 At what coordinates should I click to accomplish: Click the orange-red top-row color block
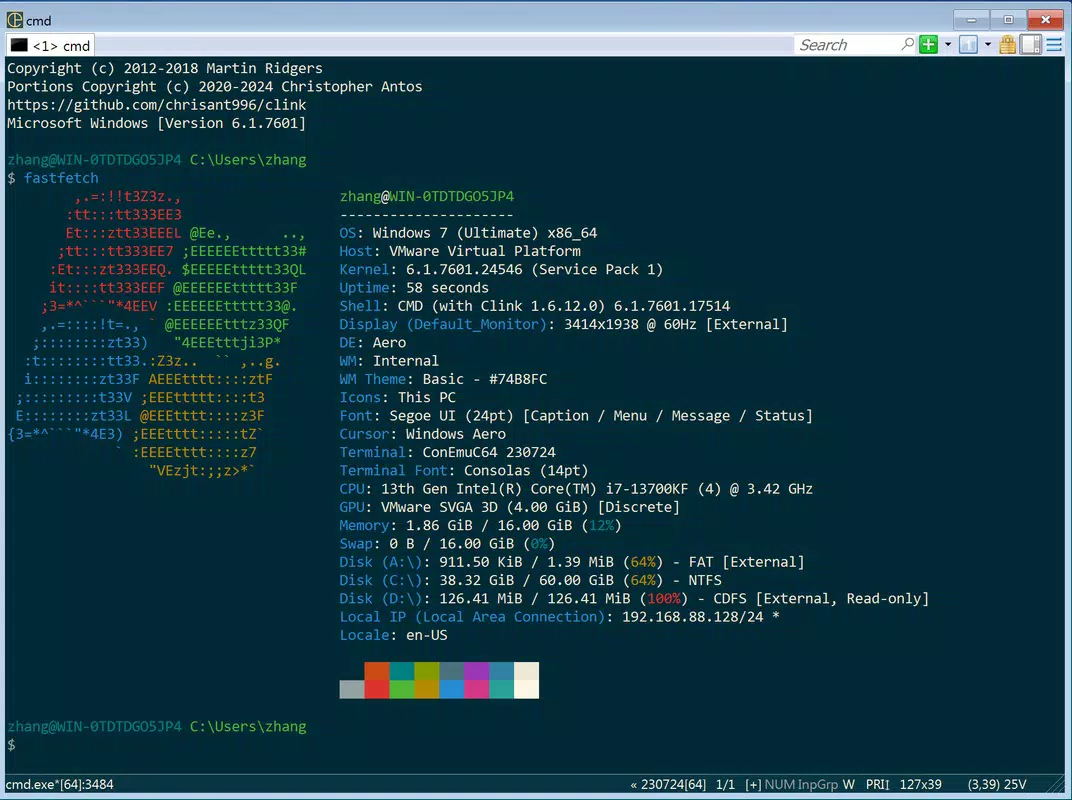pyautogui.click(x=377, y=671)
